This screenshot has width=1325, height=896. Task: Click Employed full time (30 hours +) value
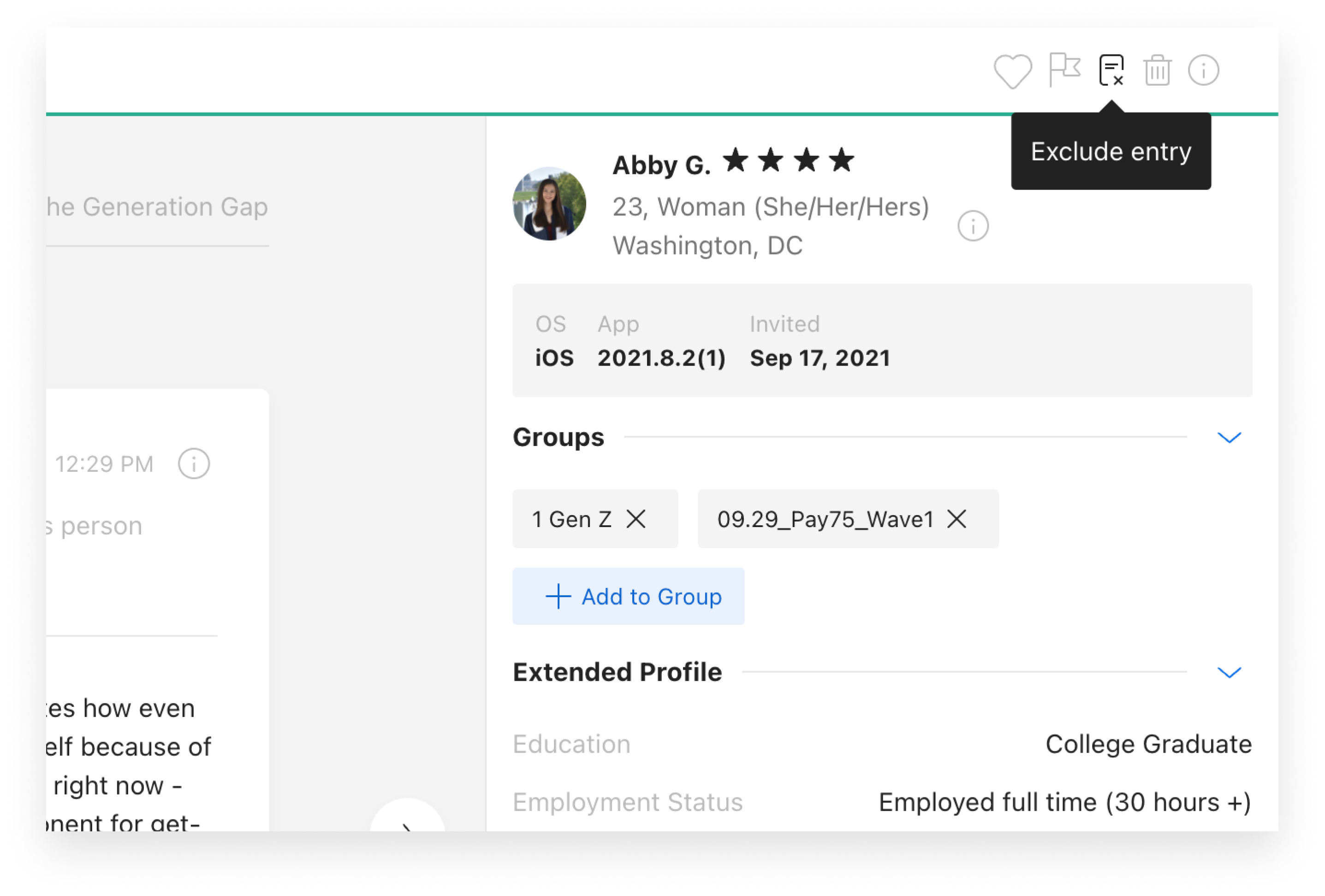(x=1064, y=802)
